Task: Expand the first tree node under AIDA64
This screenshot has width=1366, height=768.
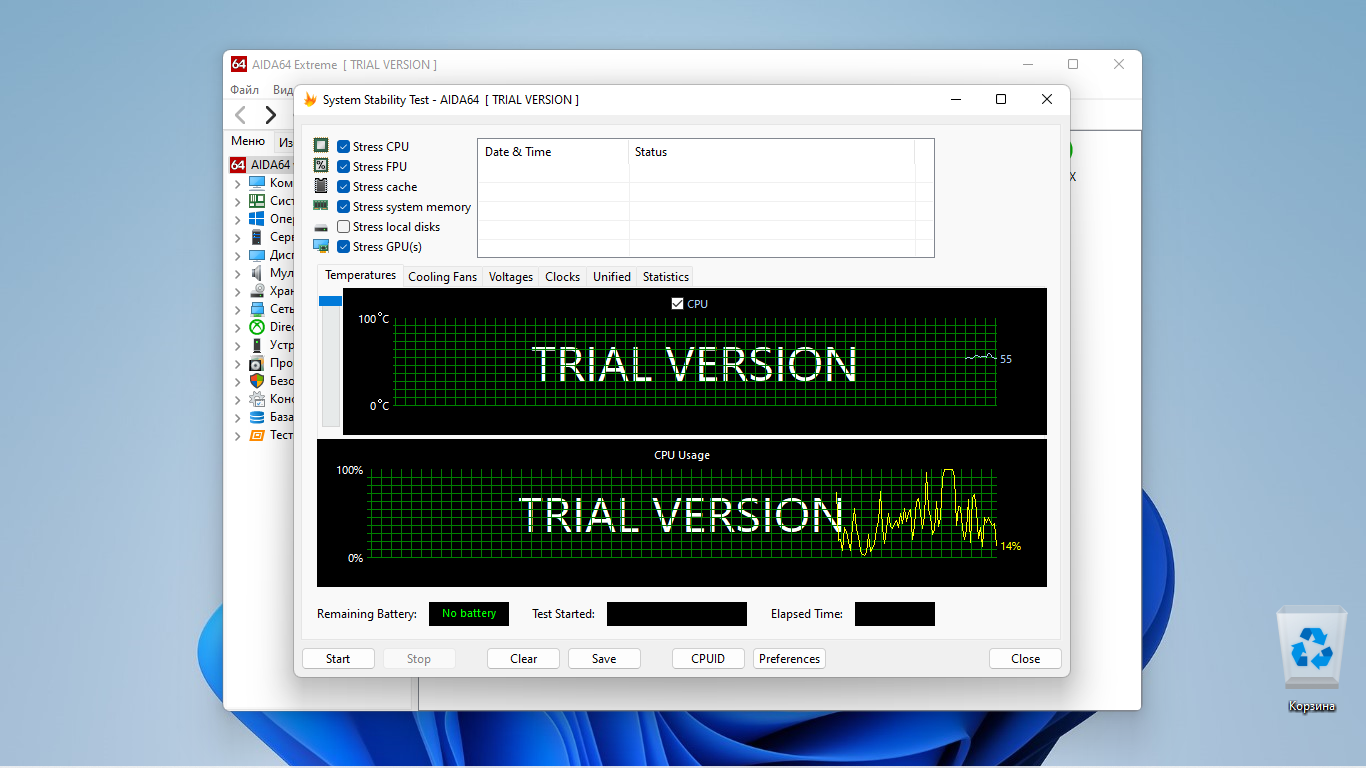Action: pos(237,183)
